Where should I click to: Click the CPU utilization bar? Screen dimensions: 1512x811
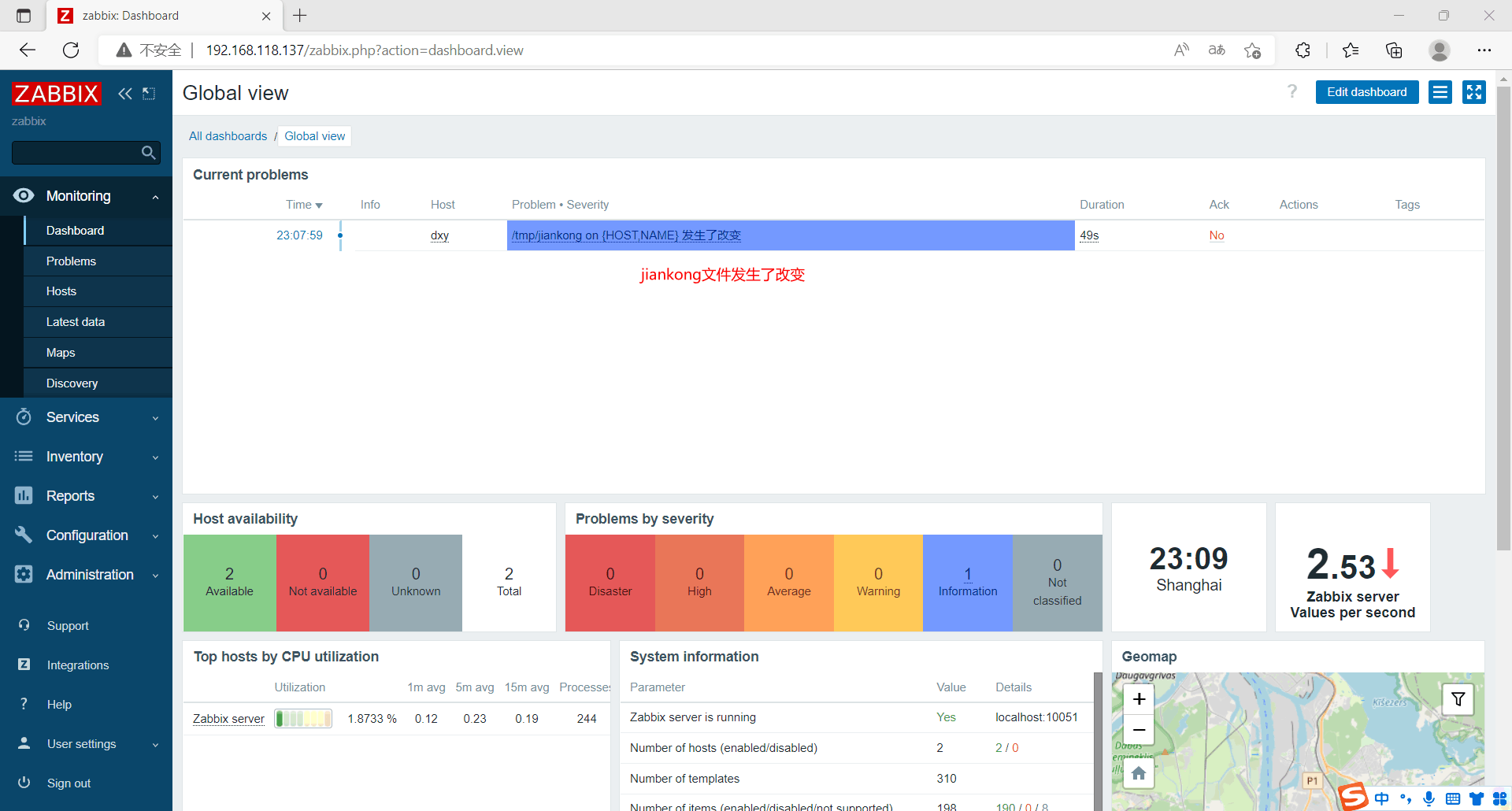point(303,718)
